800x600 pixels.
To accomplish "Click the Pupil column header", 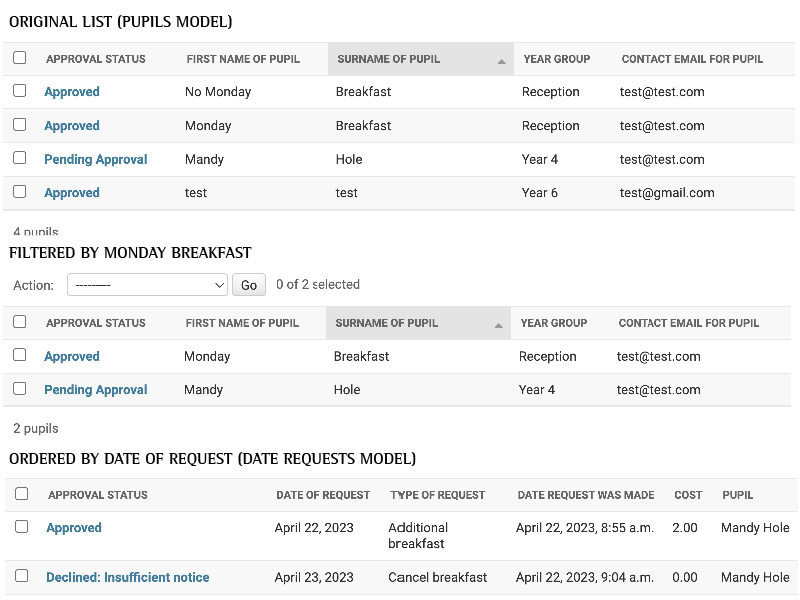I will (x=737, y=495).
